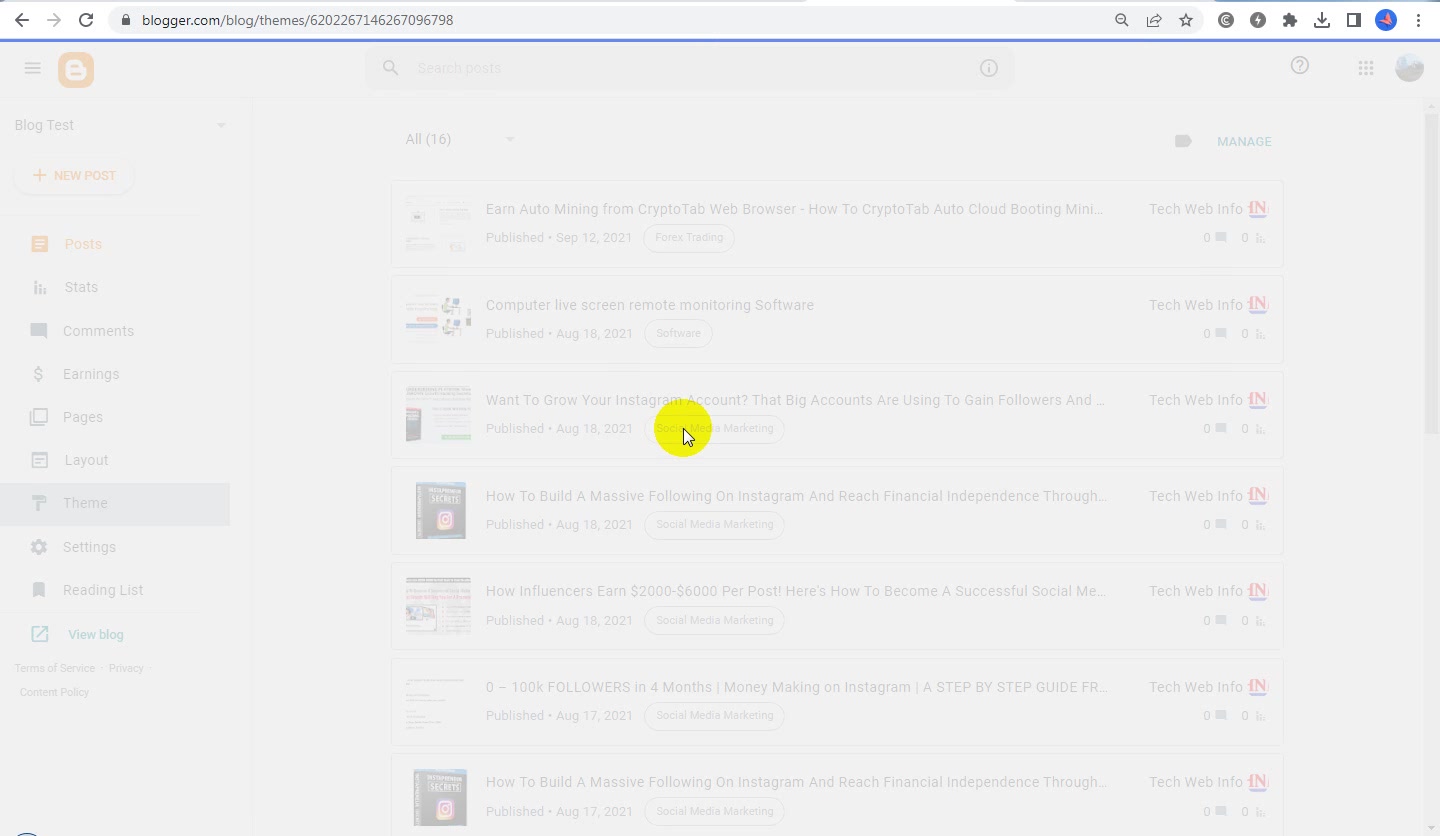Click the MANAGE labels link
Screen dimensions: 1440x836
[1244, 141]
